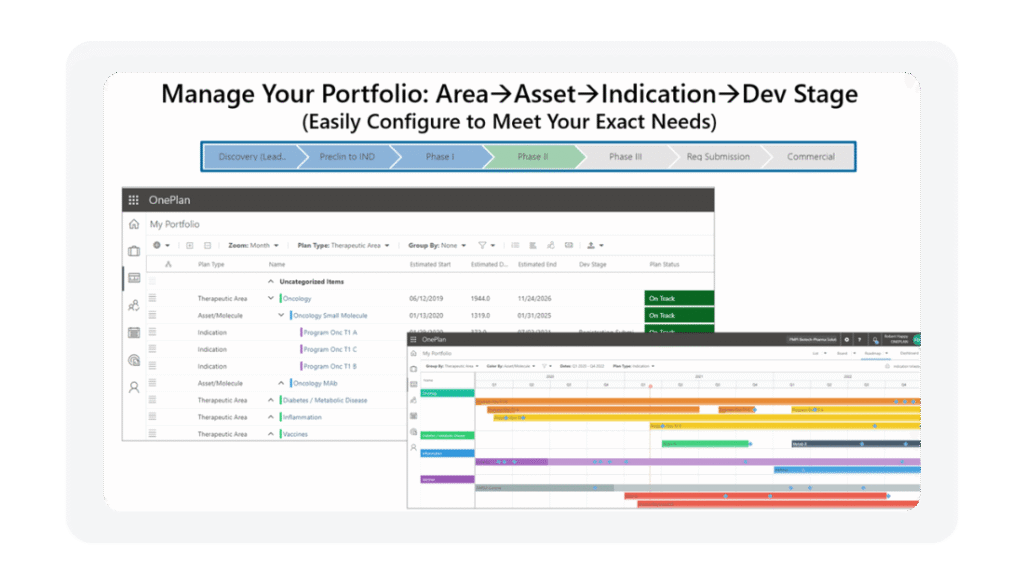Select the Discovery stage chevron
Viewport: 1024px width, 584px height.
click(252, 157)
